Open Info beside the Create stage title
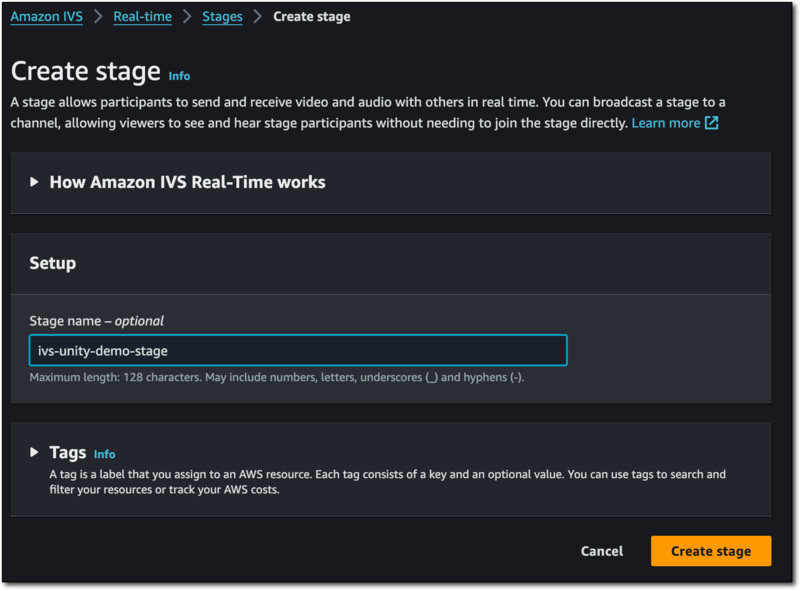The height and width of the screenshot is (590, 800). coord(179,75)
